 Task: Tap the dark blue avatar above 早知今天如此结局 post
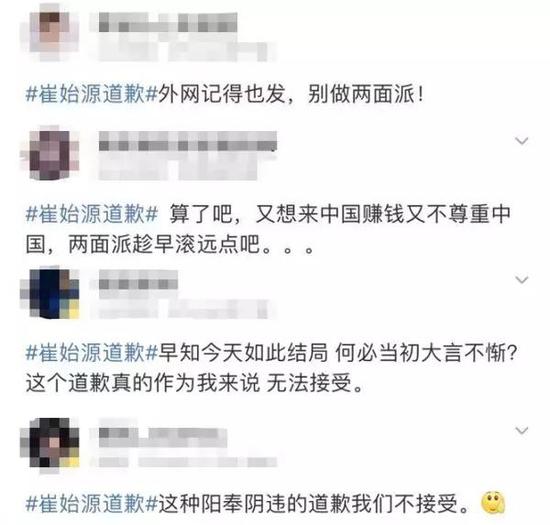click(x=52, y=293)
